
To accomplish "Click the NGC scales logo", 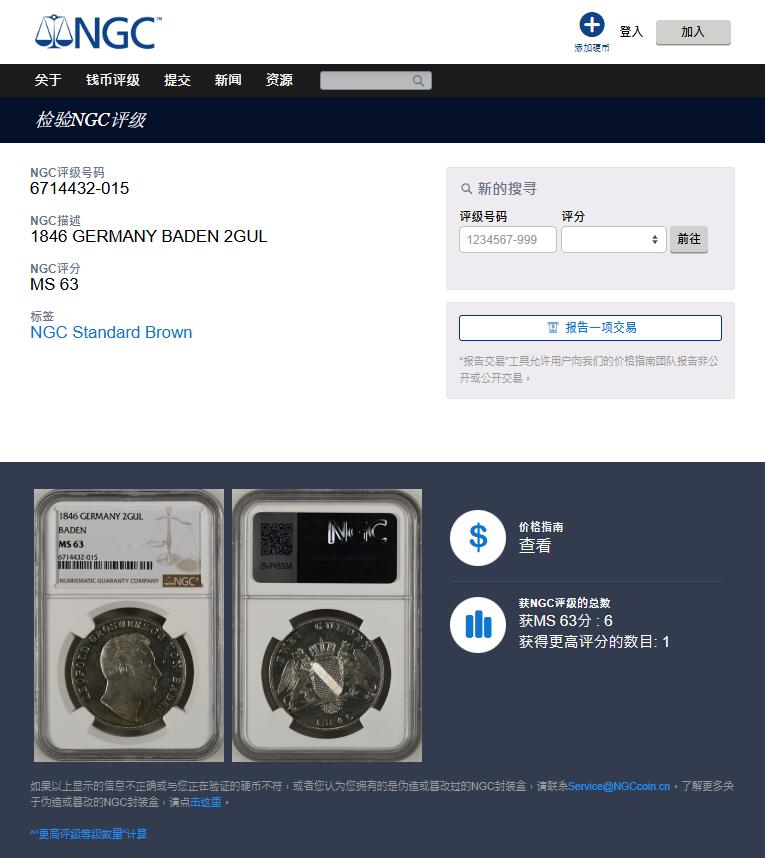I will tap(98, 32).
